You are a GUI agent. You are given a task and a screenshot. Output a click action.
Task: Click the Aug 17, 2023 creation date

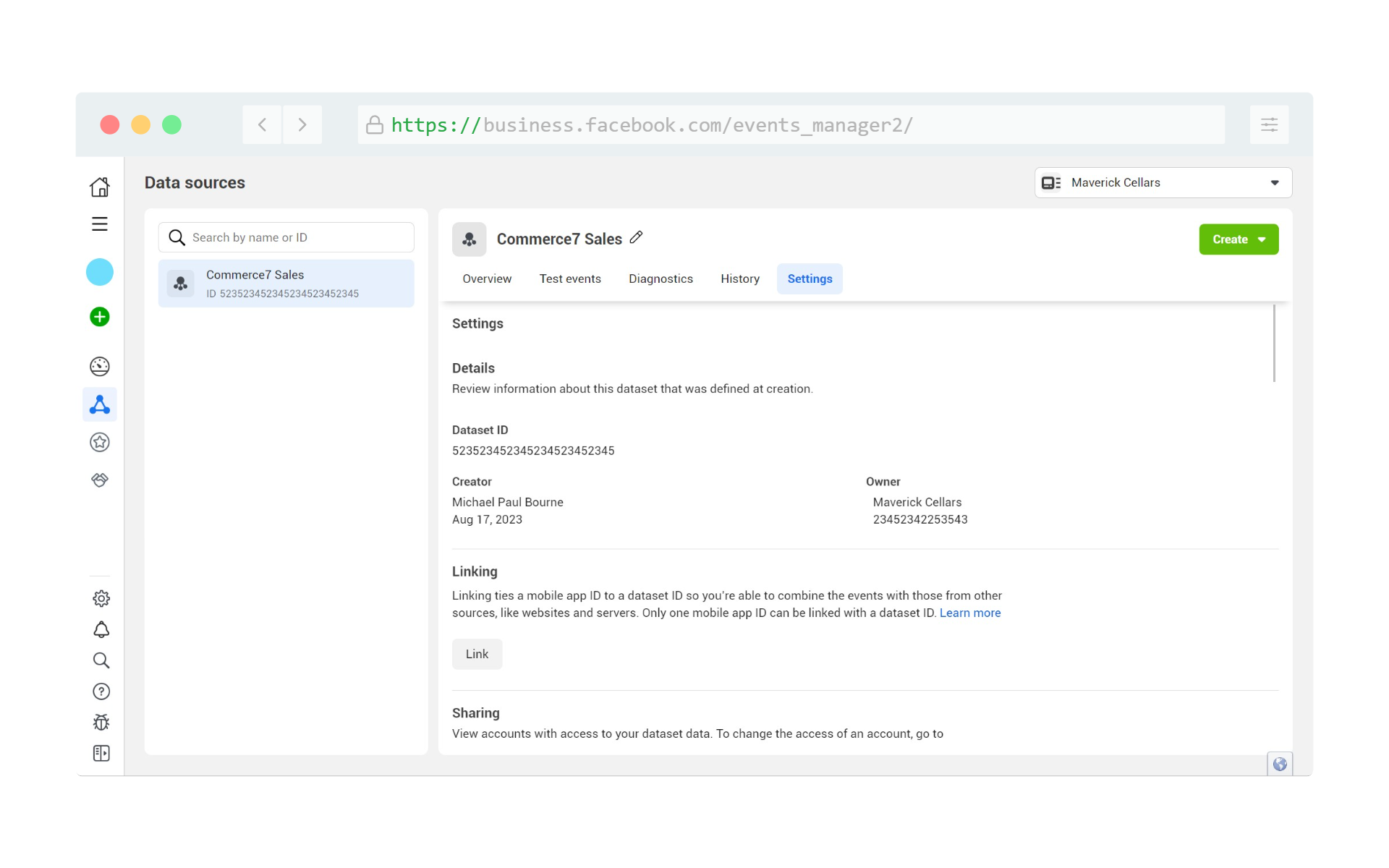coord(487,519)
